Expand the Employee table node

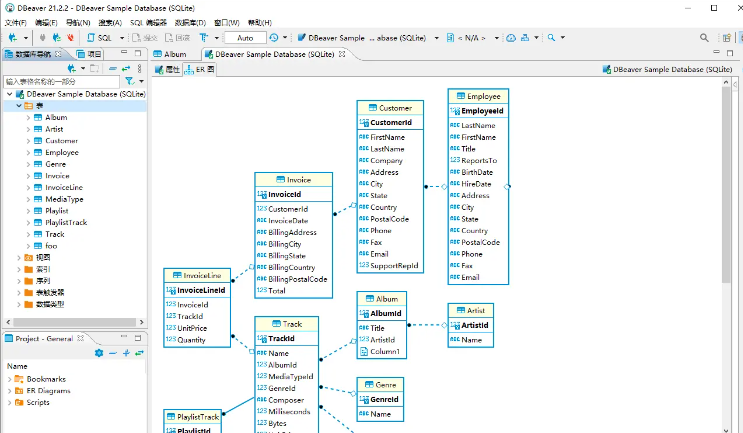tap(28, 153)
